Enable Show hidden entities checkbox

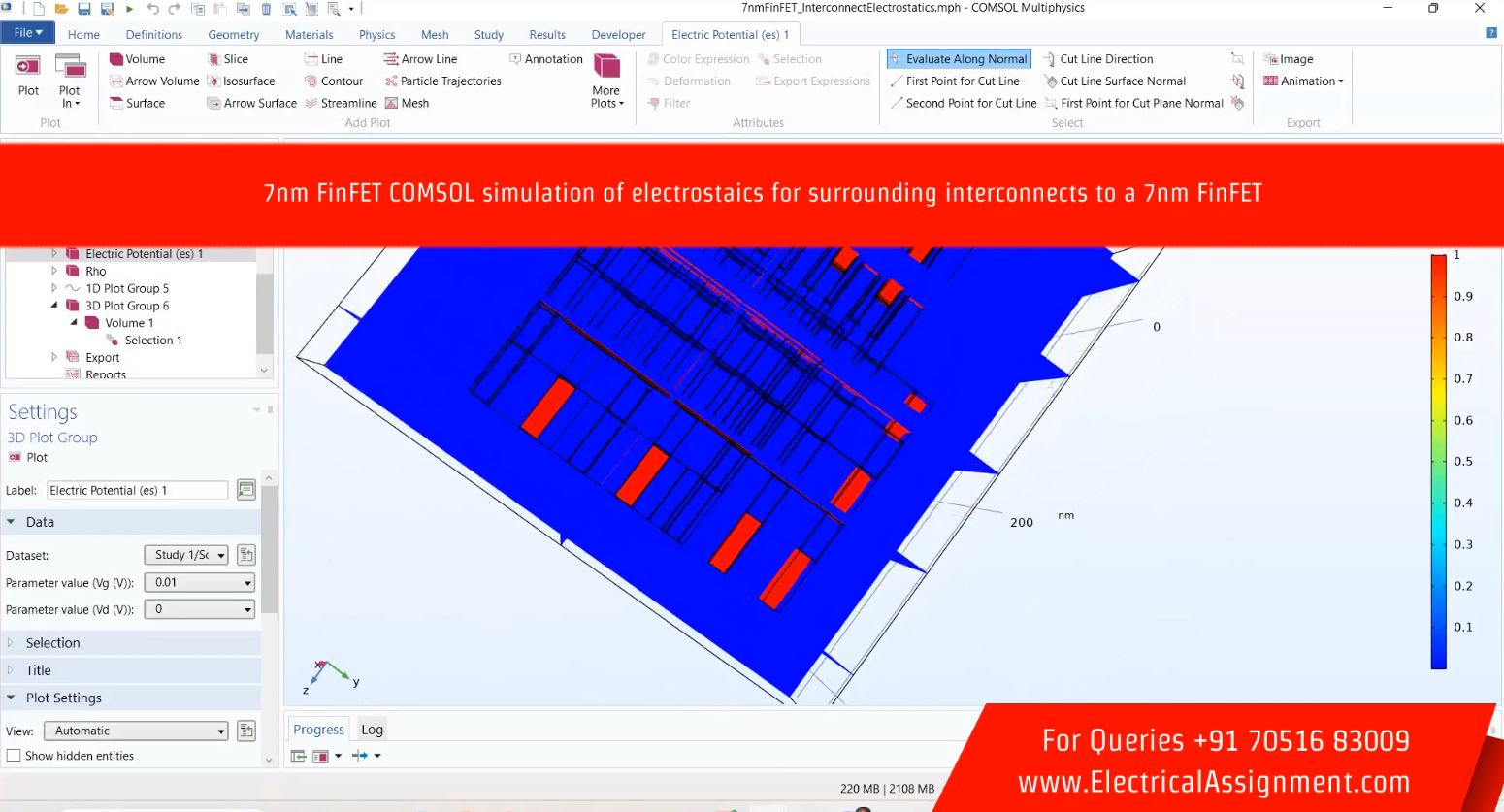(x=14, y=756)
